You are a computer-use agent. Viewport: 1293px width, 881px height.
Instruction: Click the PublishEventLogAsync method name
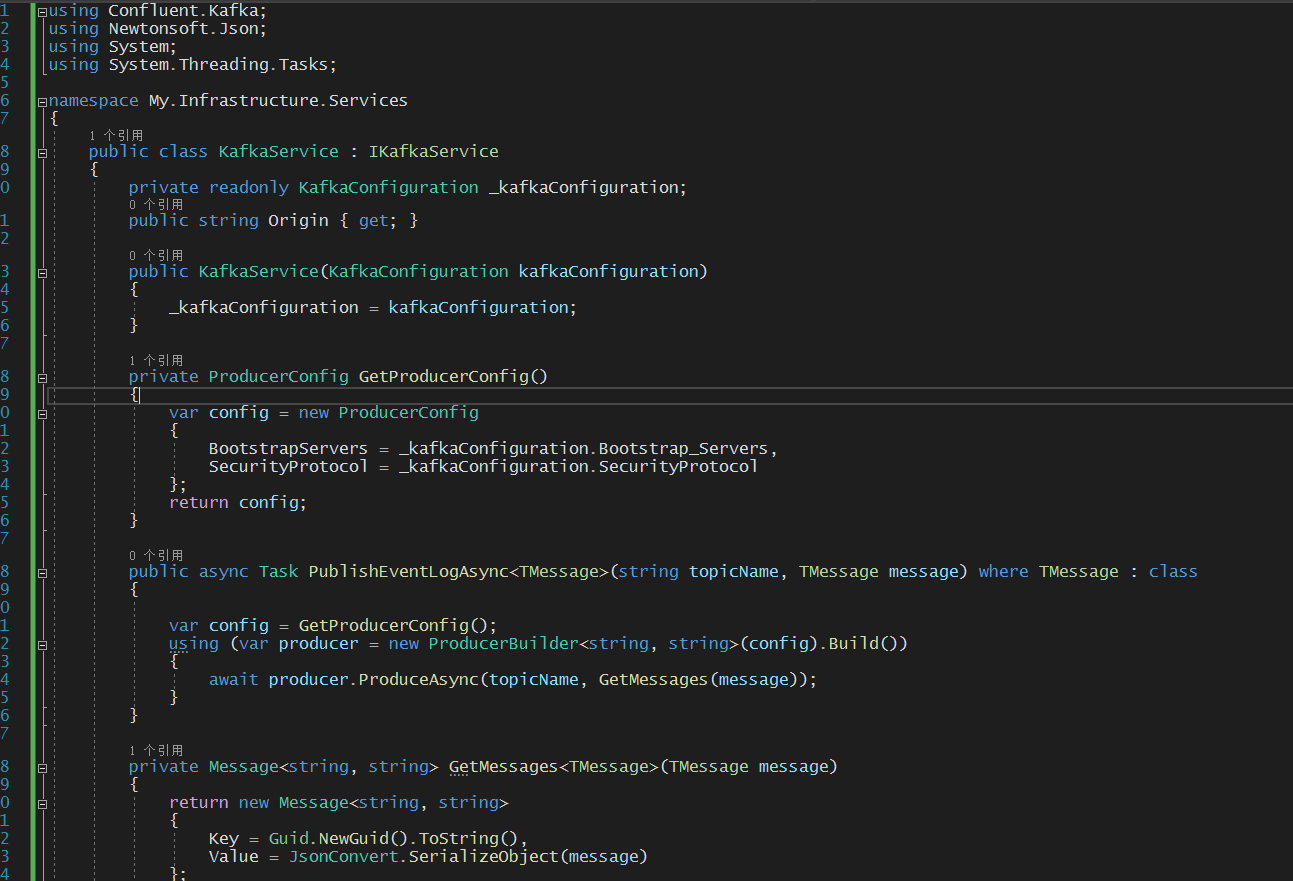(x=408, y=572)
